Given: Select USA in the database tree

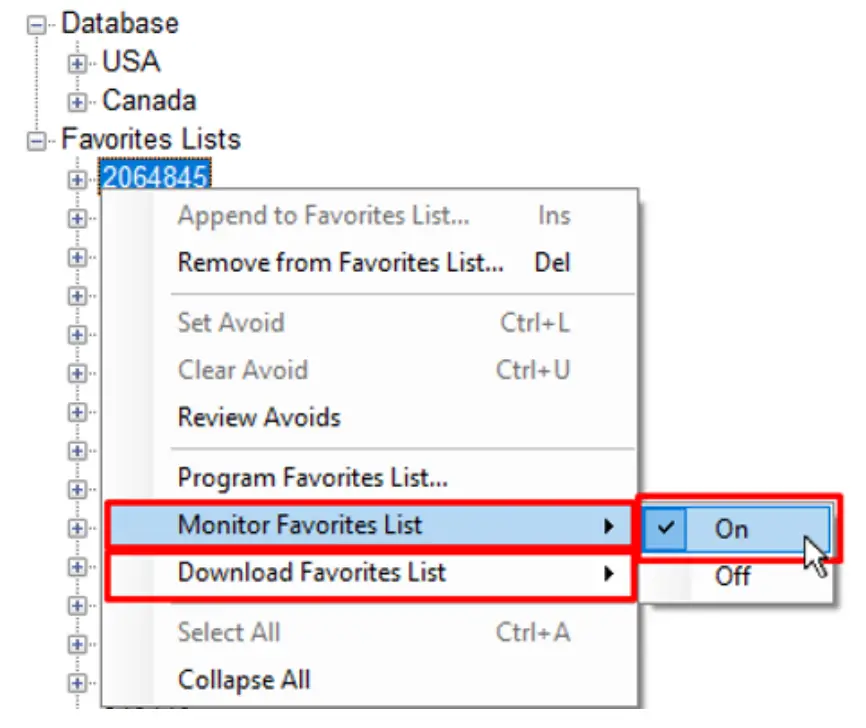Looking at the screenshot, I should [x=131, y=62].
